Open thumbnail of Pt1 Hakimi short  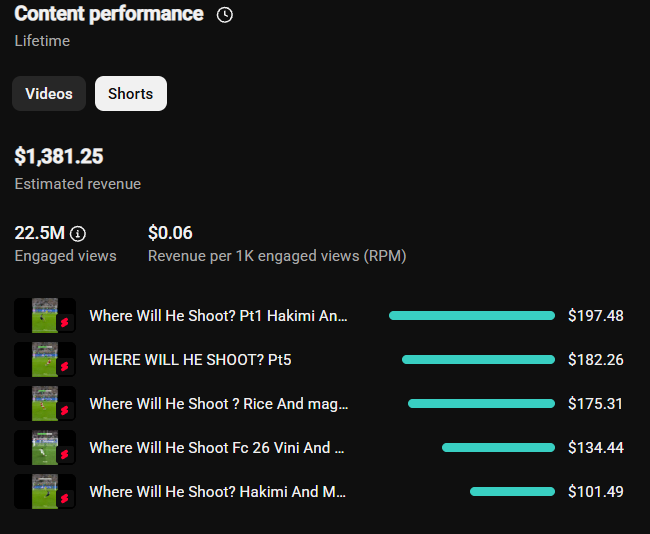pyautogui.click(x=45, y=316)
